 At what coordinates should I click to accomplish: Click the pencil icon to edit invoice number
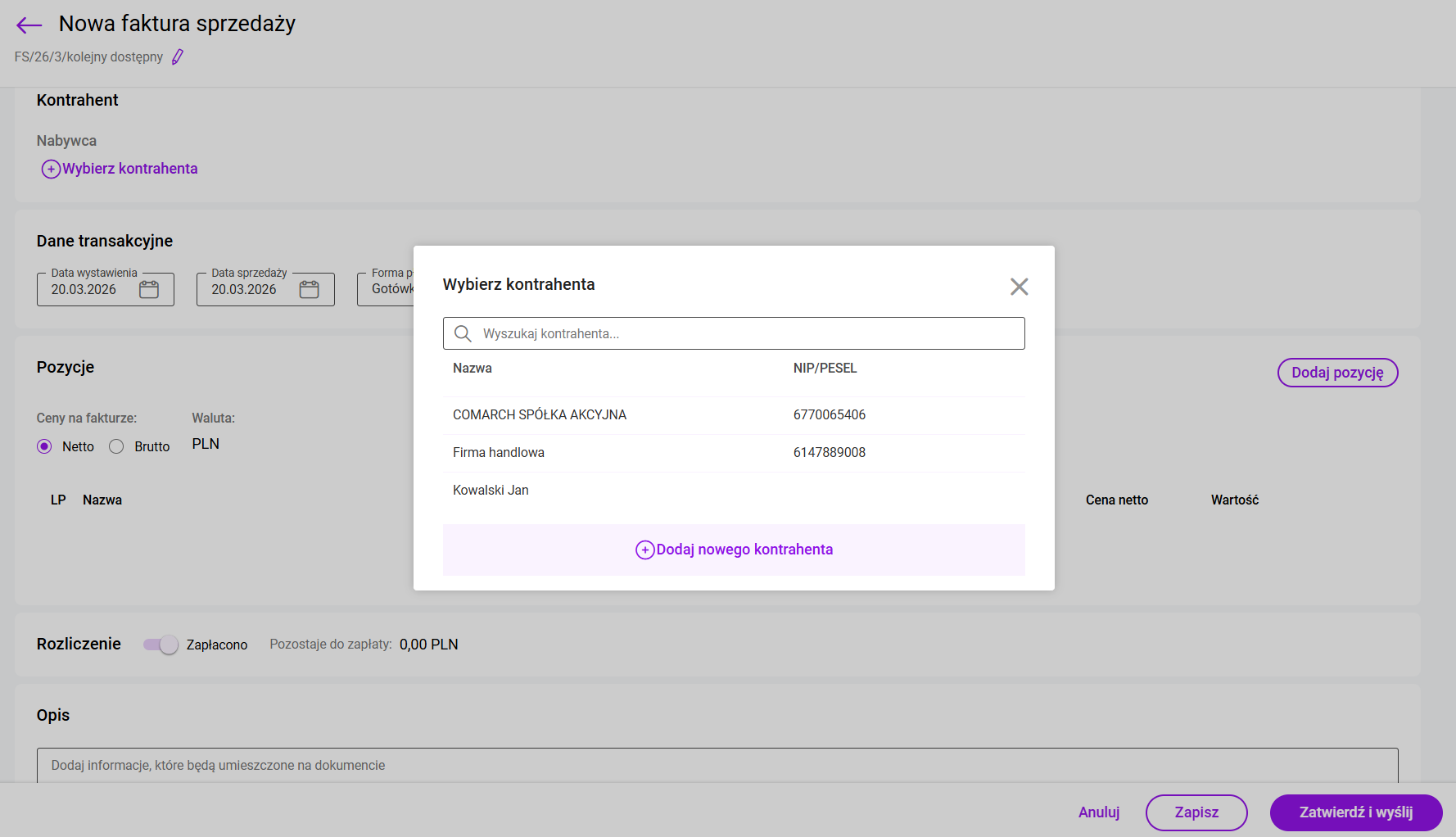[x=178, y=57]
